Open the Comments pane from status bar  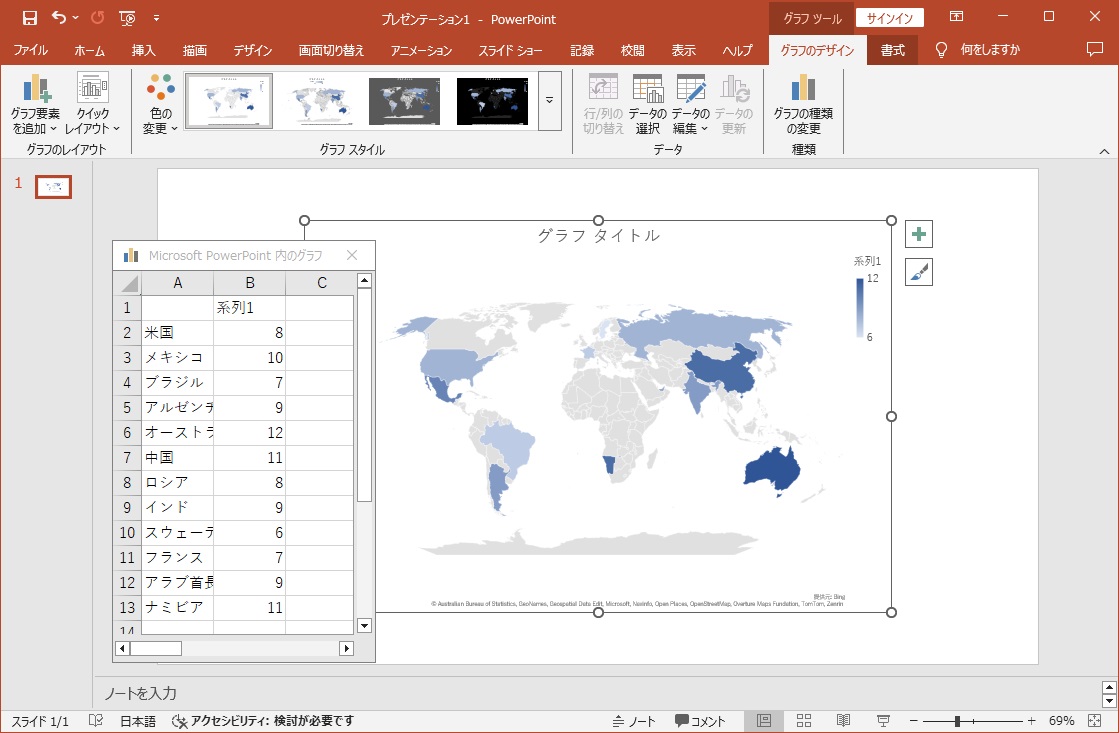(700, 721)
